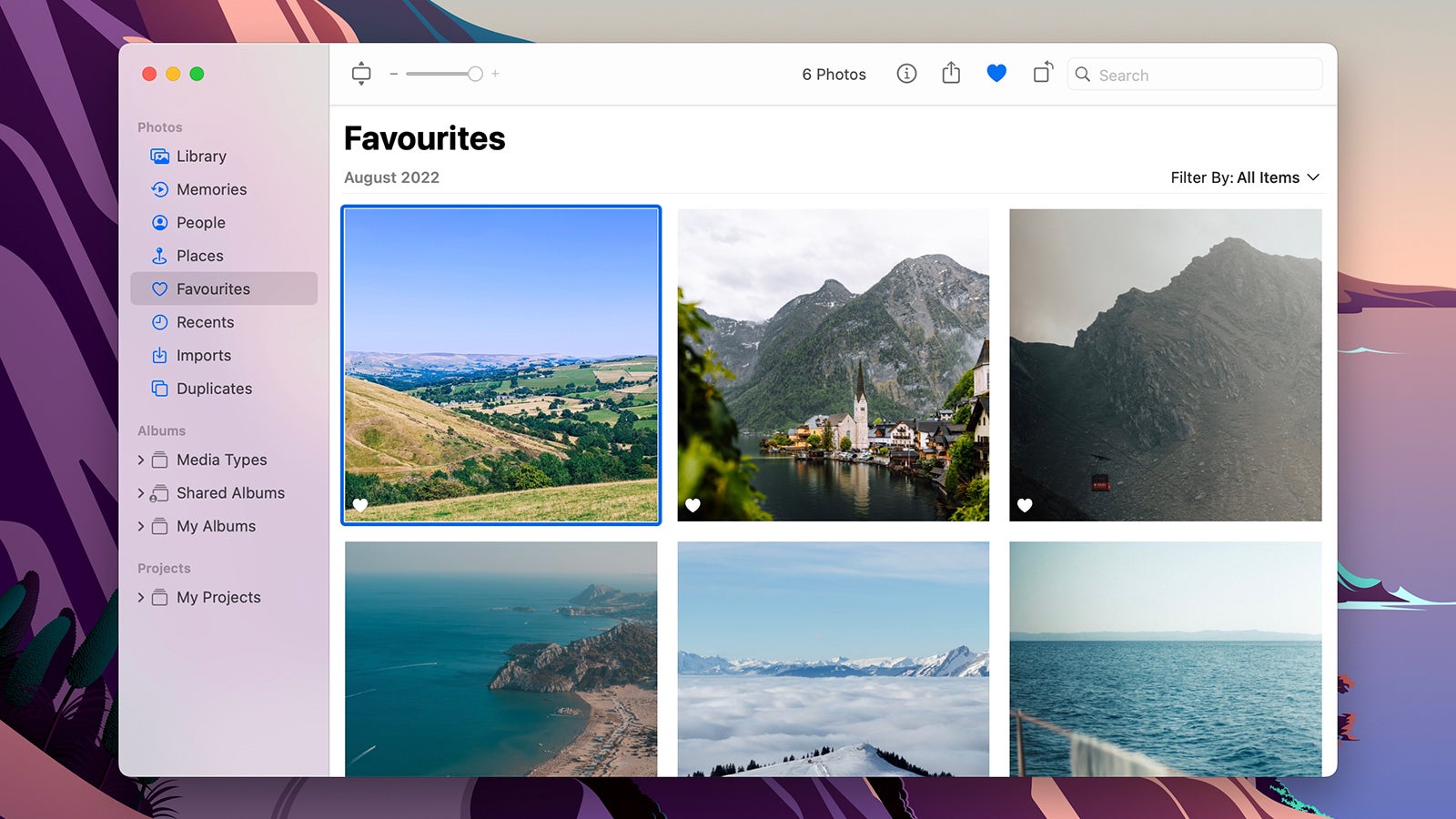Toggle the heart on the lakeside village photo

point(693,505)
